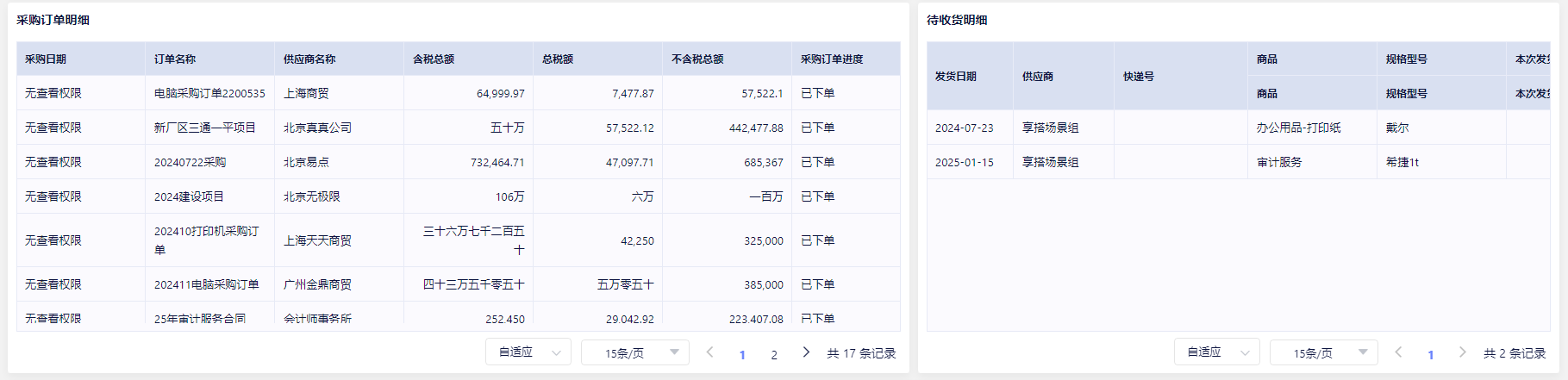Screen dimensions: 1568x380
Task: Click previous page arrow under 待收货明细
Action: pos(1398,352)
